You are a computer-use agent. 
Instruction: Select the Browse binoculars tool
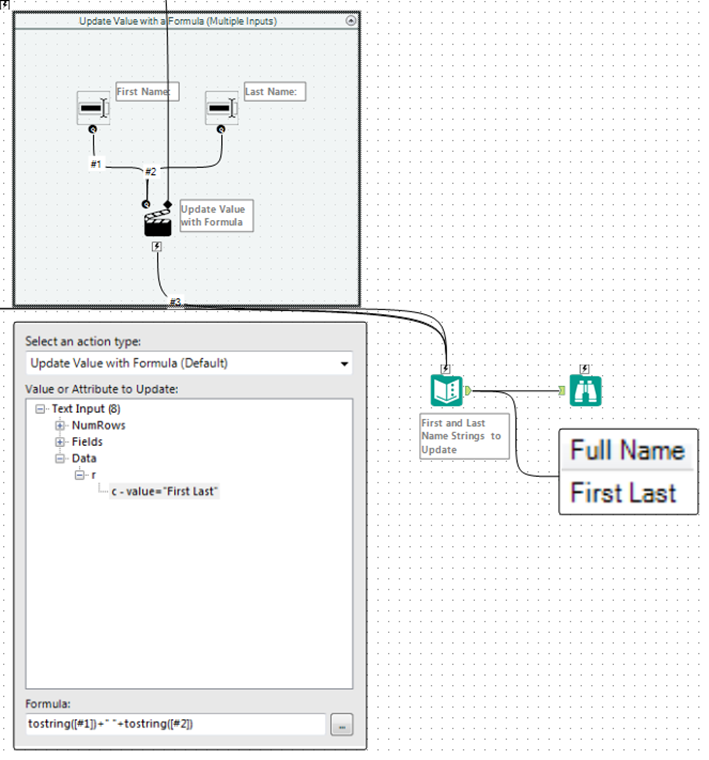pos(585,390)
